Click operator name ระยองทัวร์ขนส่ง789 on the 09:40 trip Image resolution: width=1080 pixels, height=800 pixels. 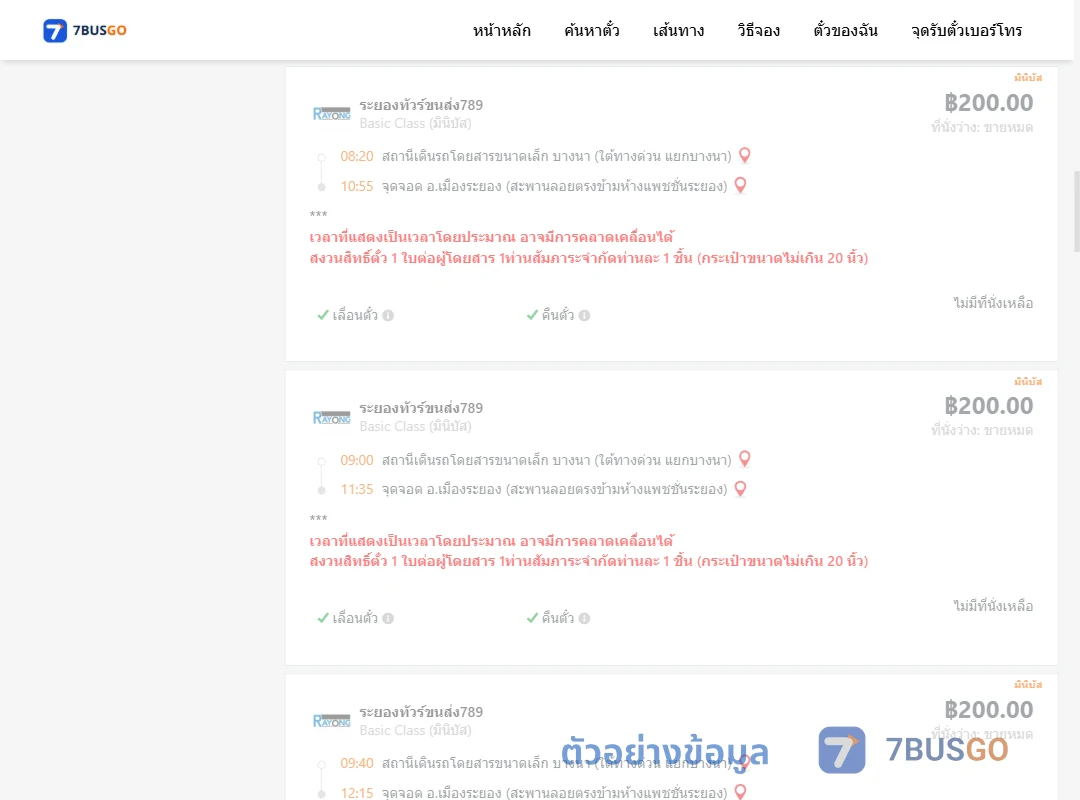pos(421,712)
